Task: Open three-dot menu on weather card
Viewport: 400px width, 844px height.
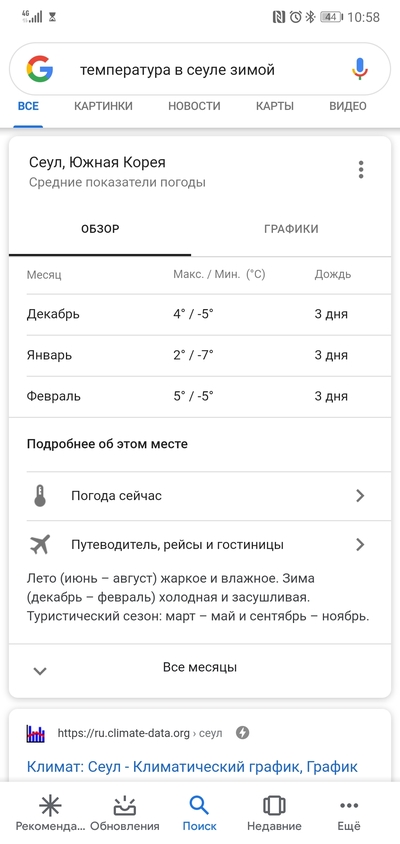Action: click(361, 170)
